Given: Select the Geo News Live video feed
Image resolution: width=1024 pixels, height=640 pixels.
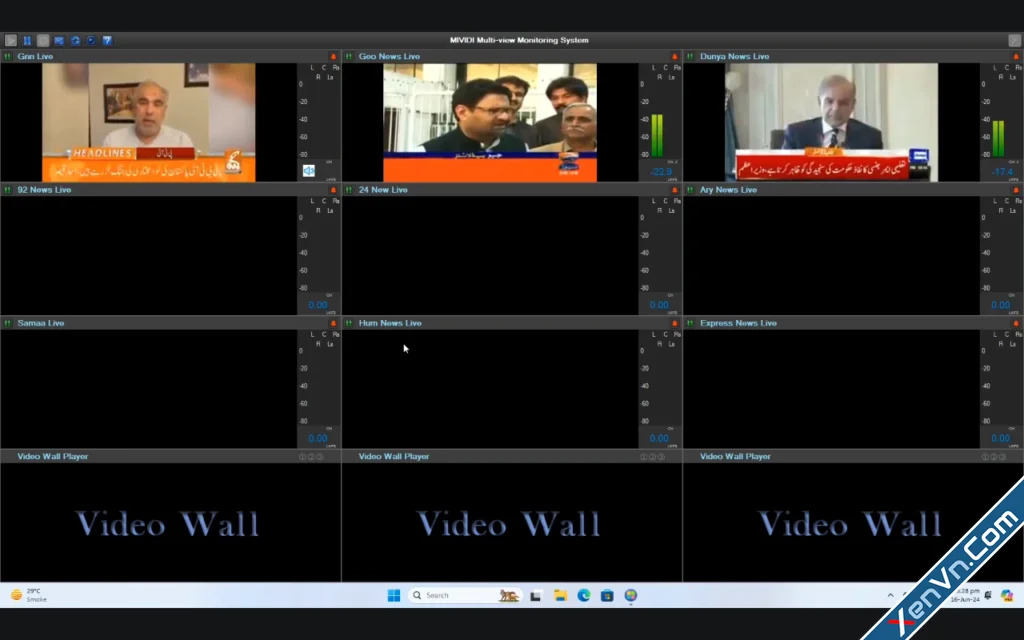Looking at the screenshot, I should coord(490,122).
